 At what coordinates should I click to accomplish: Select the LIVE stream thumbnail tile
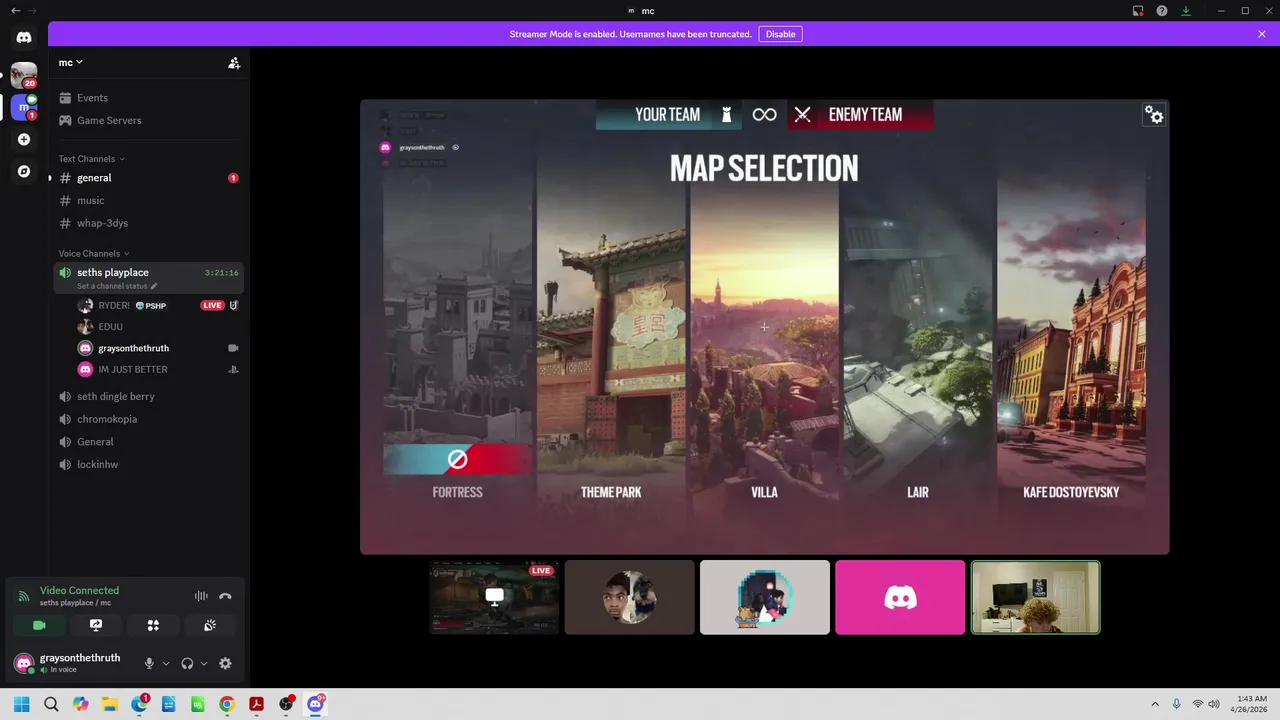(494, 597)
